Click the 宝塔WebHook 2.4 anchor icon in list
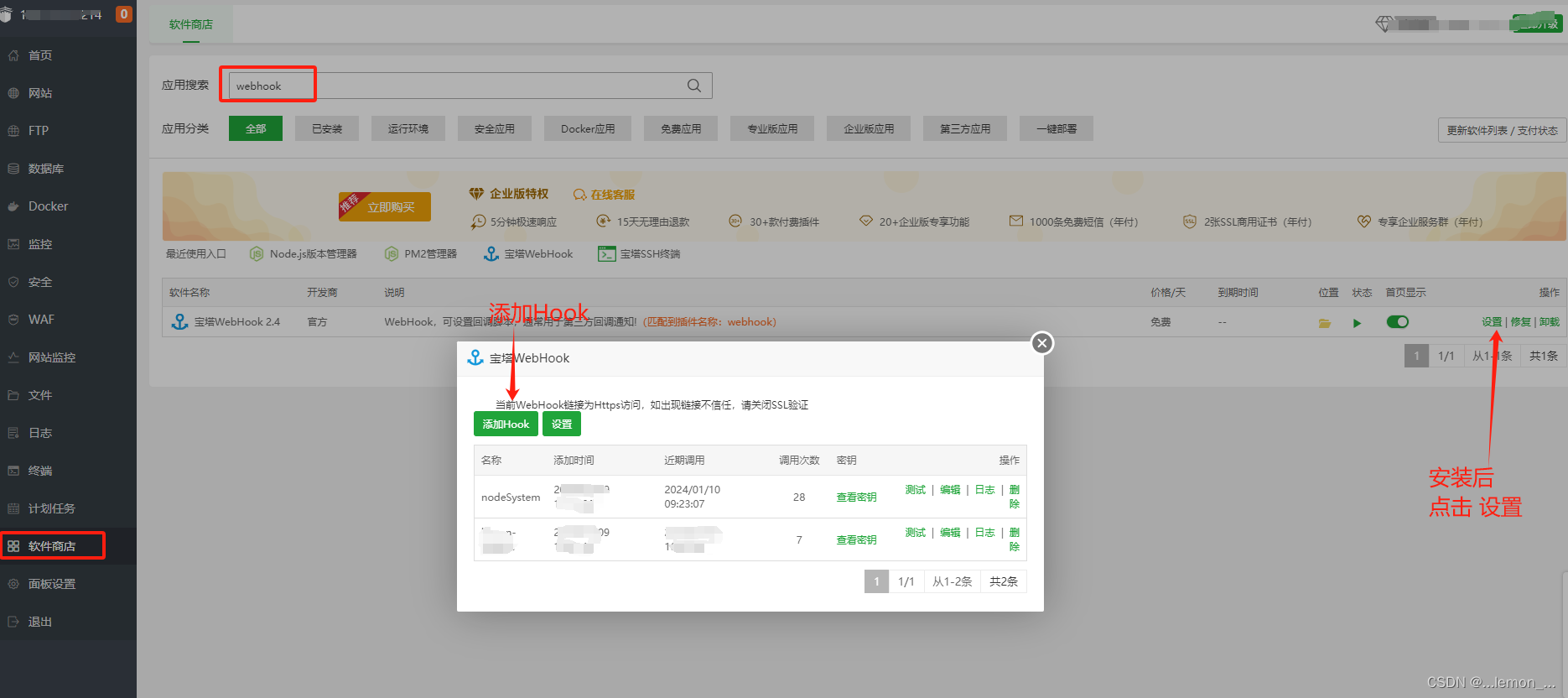Image resolution: width=1568 pixels, height=698 pixels. pyautogui.click(x=179, y=322)
